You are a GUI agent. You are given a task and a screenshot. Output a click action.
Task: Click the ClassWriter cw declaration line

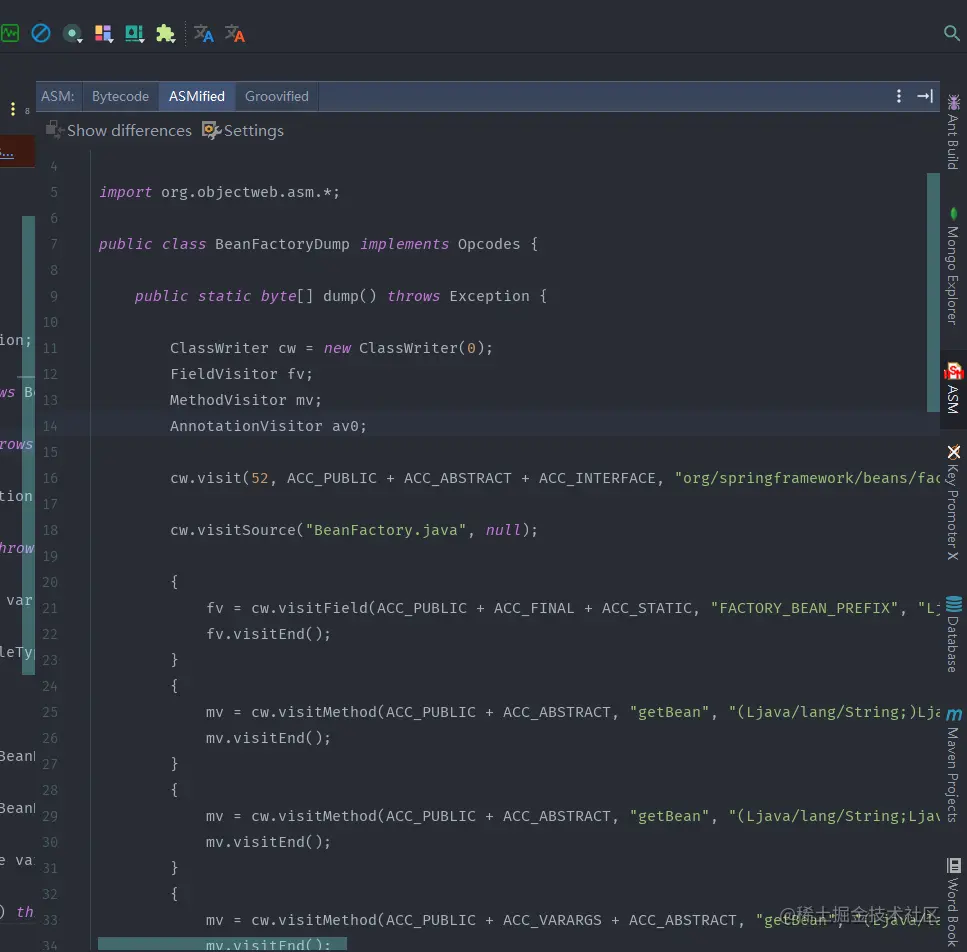(x=331, y=348)
